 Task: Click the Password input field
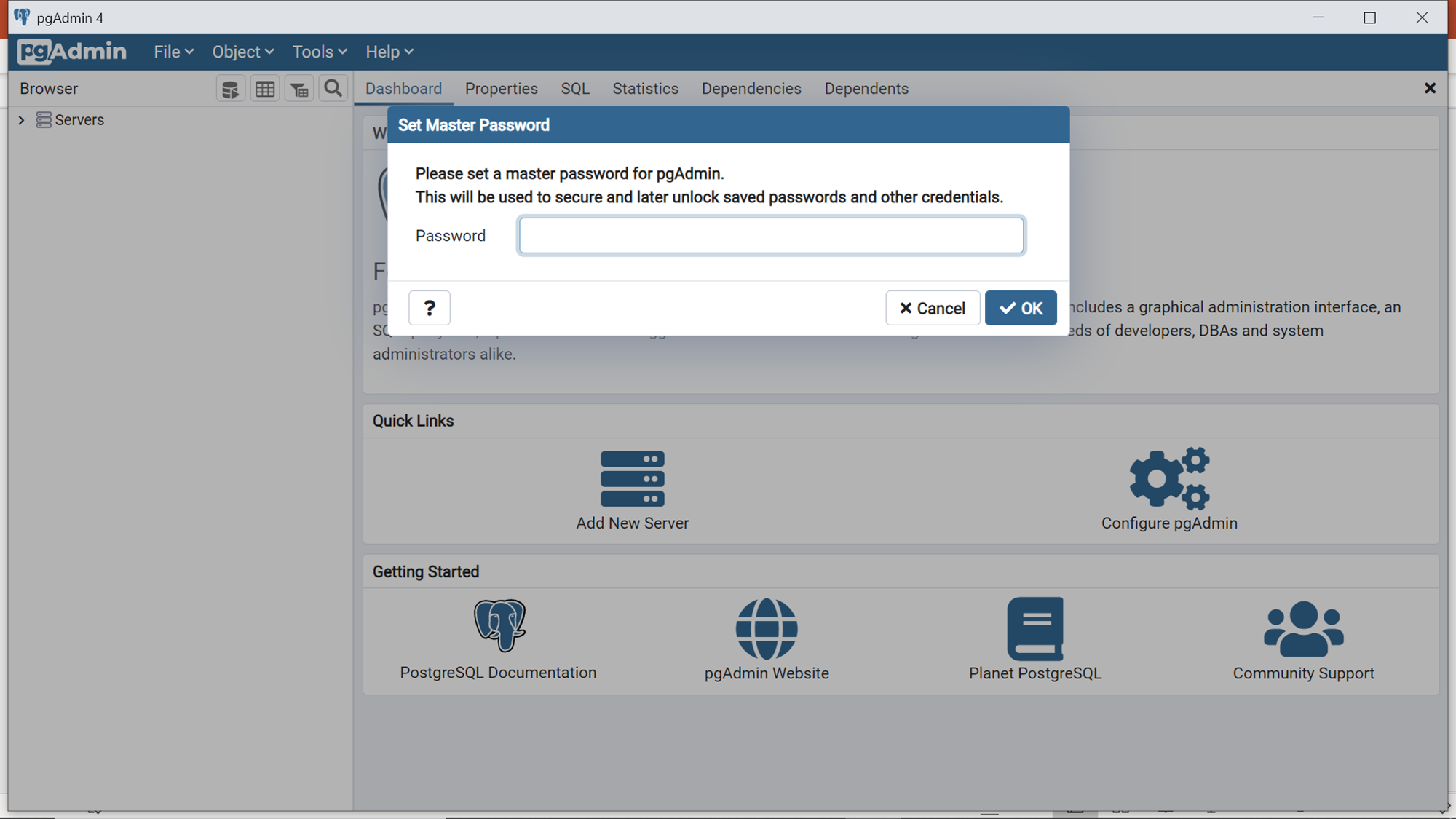pyautogui.click(x=771, y=236)
